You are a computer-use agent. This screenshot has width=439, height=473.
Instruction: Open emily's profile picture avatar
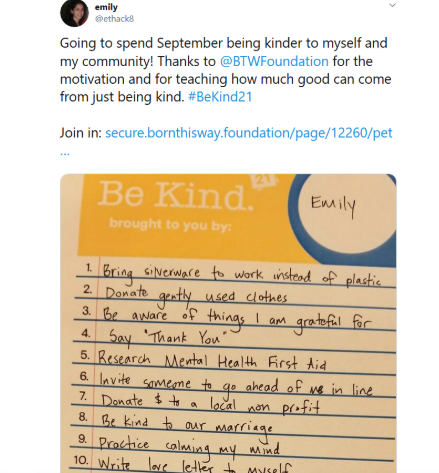pos(74,13)
